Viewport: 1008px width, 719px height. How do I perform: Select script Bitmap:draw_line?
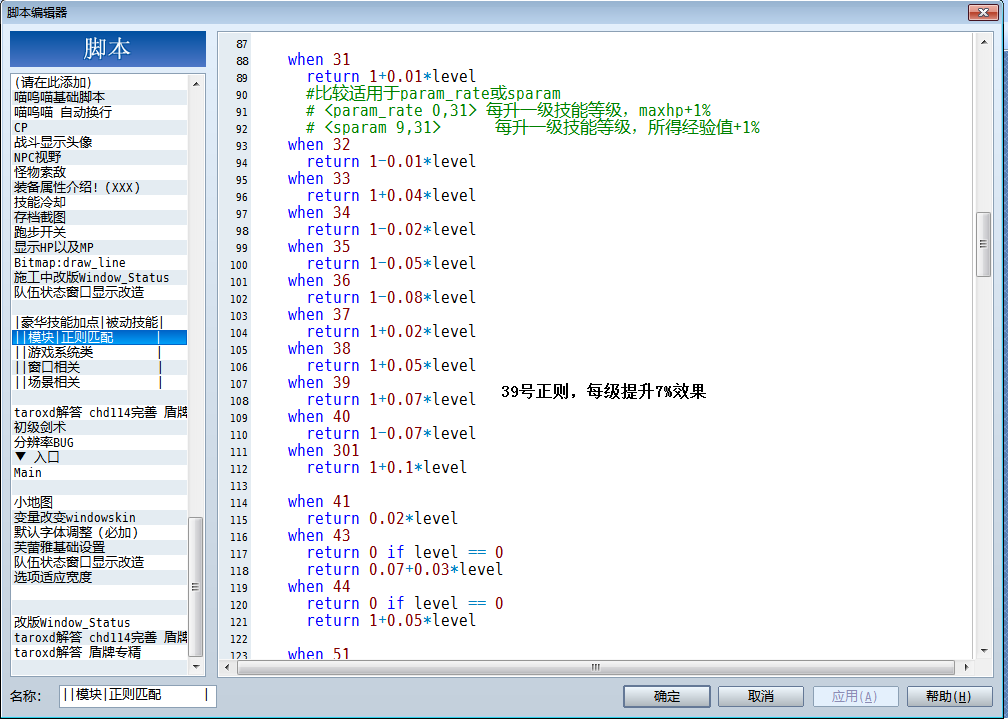coord(100,262)
